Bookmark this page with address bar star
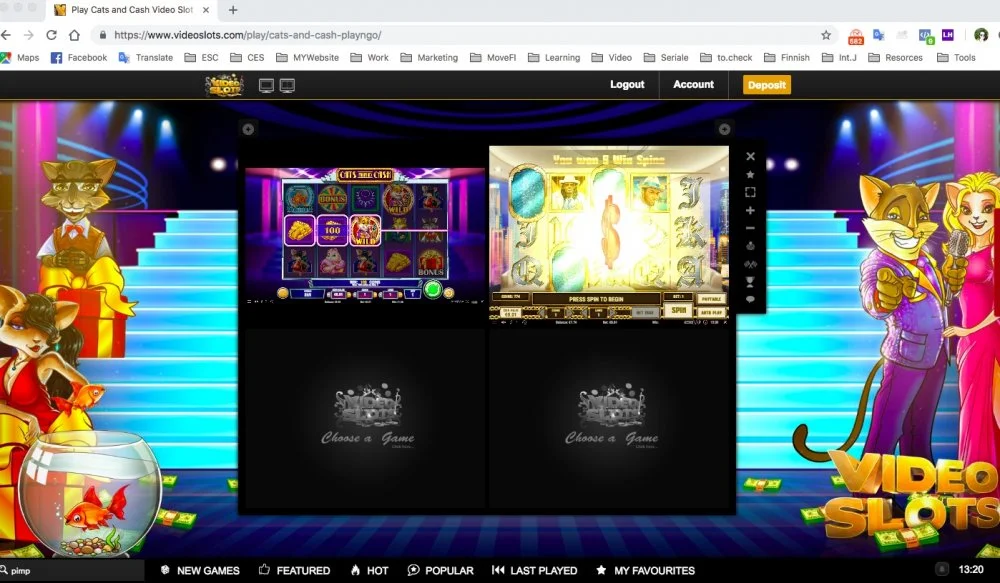 [826, 35]
